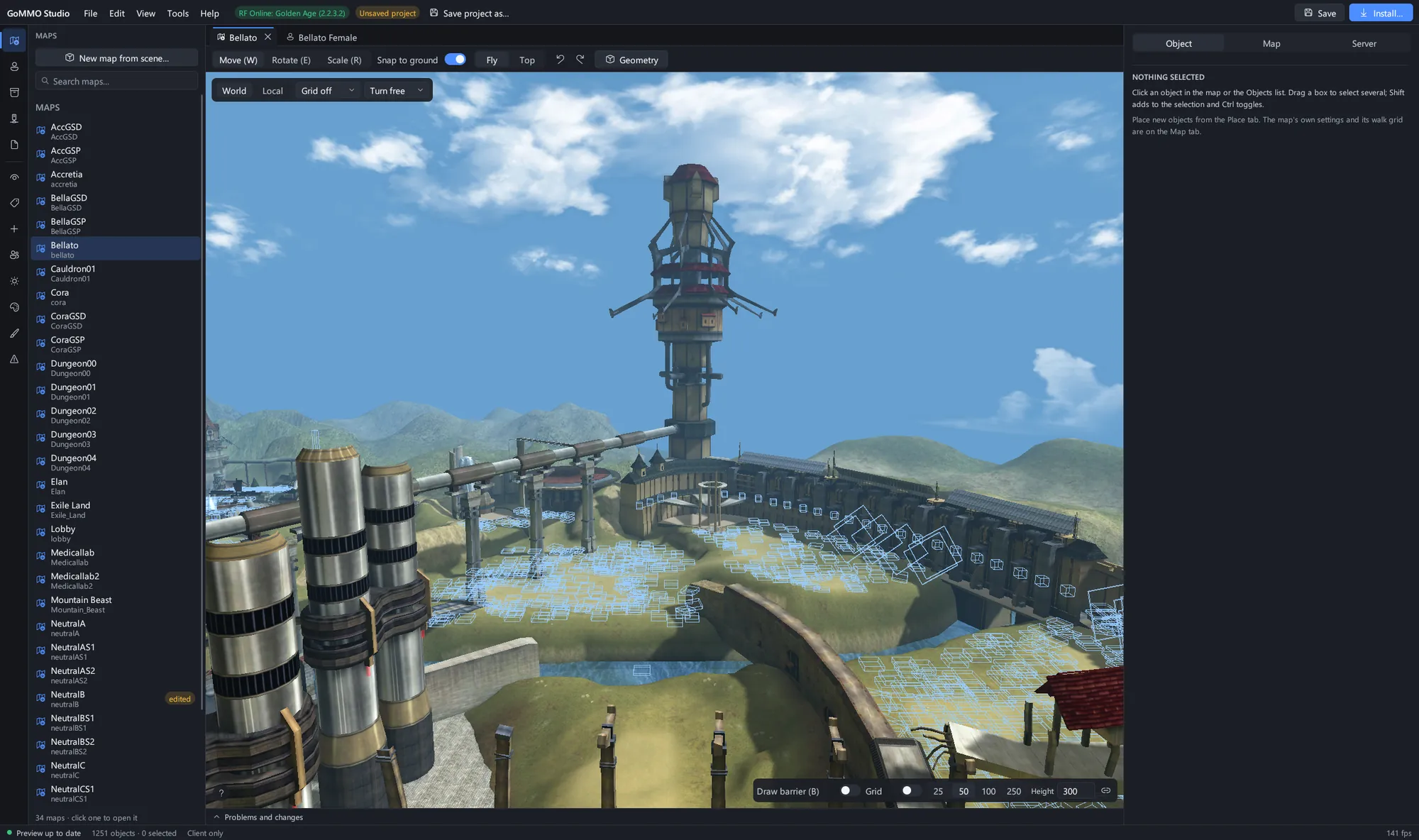Open the color palette sidebar icon
This screenshot has width=1419, height=840.
click(14, 307)
